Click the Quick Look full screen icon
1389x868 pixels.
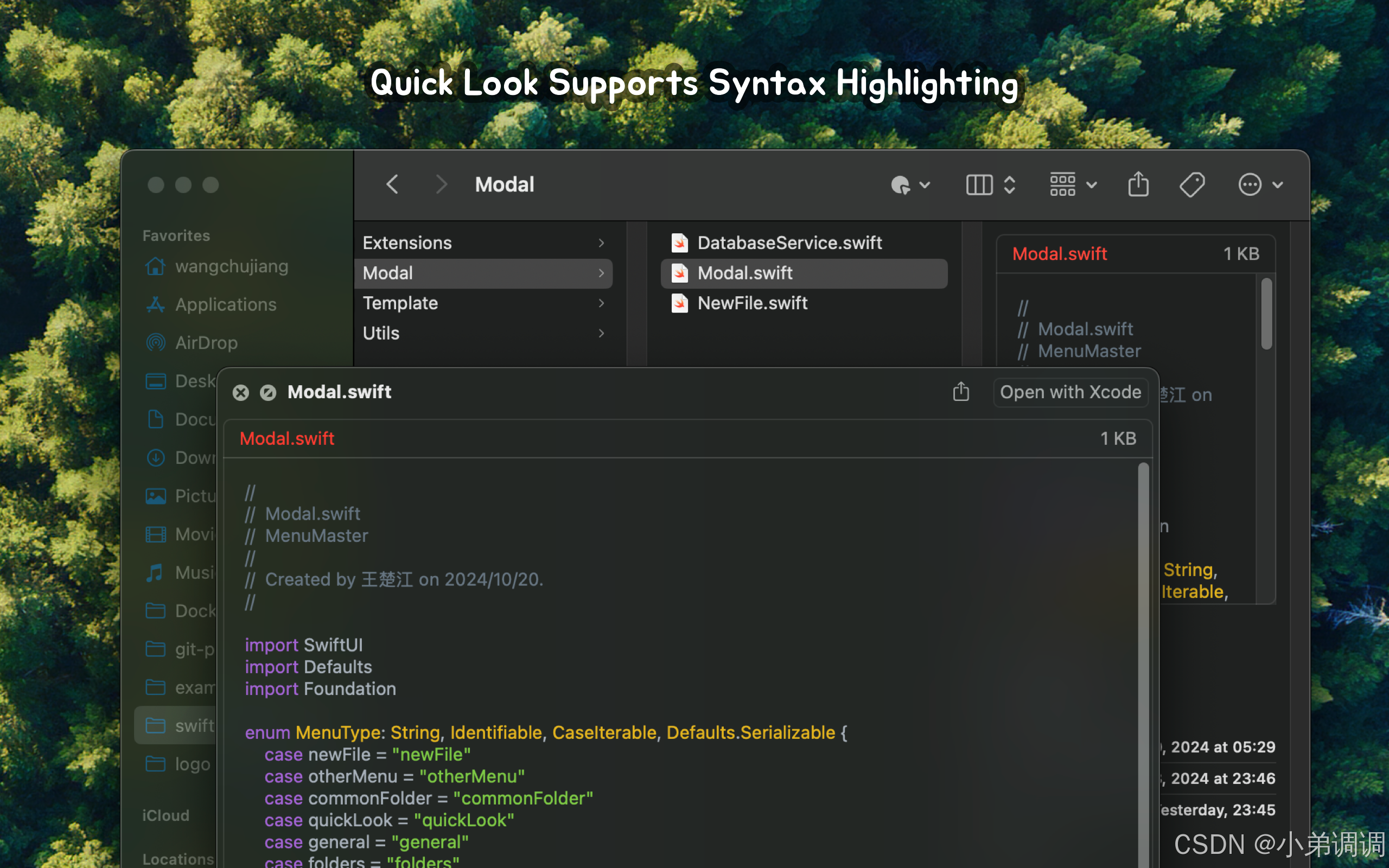(268, 393)
